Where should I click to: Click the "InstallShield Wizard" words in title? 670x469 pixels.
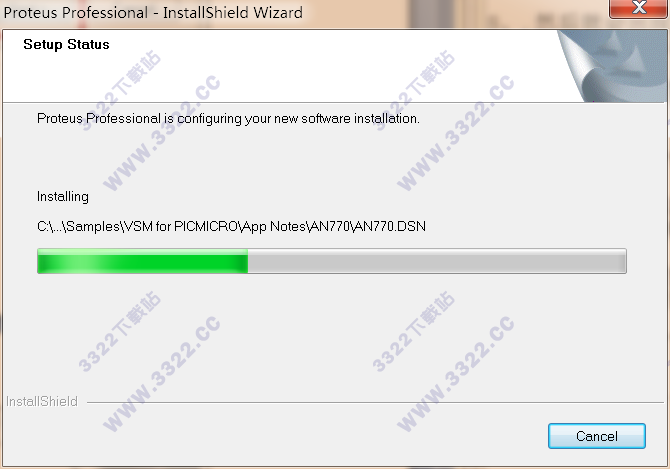point(233,12)
